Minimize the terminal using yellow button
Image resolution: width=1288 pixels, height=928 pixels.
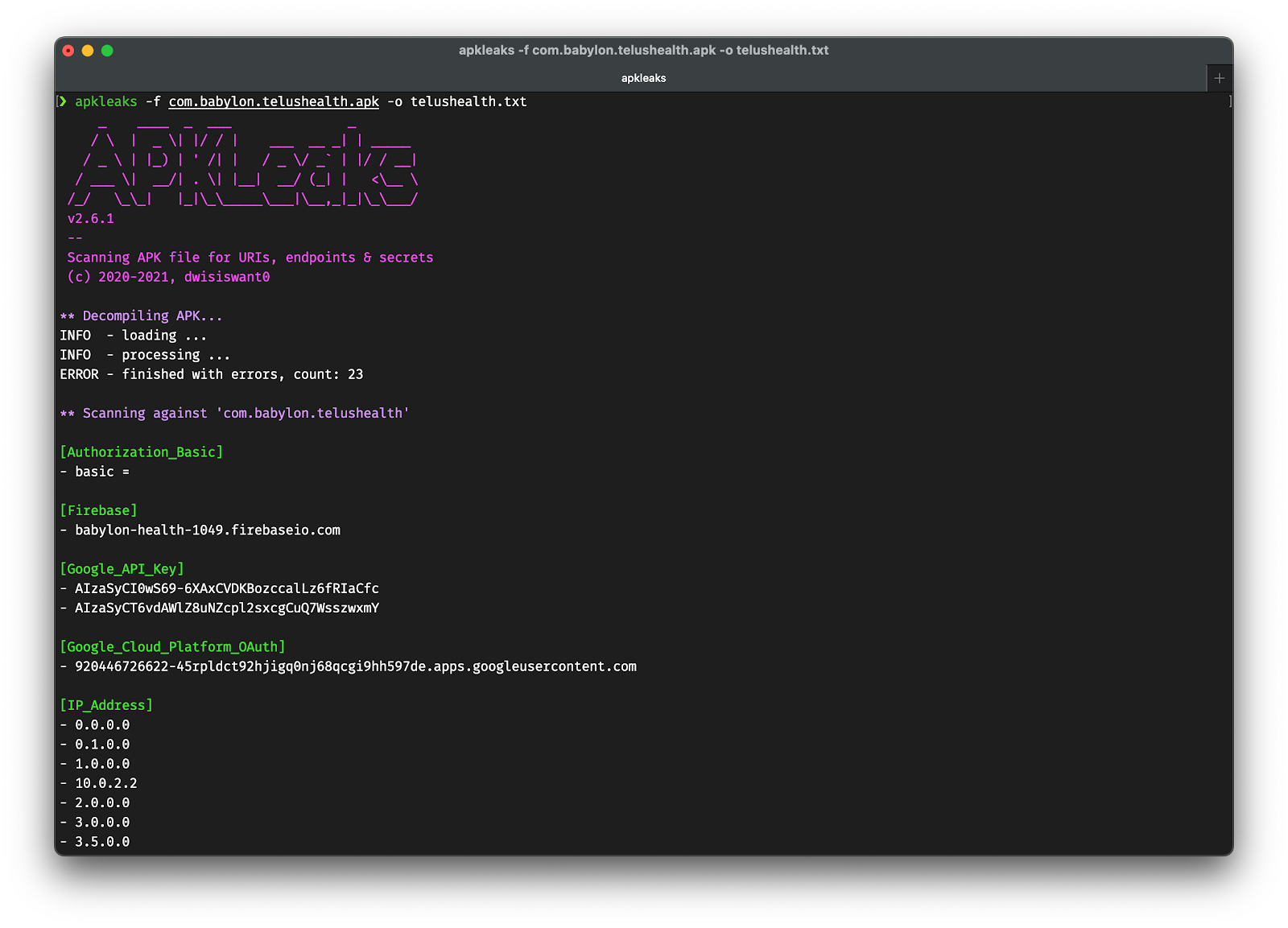88,51
